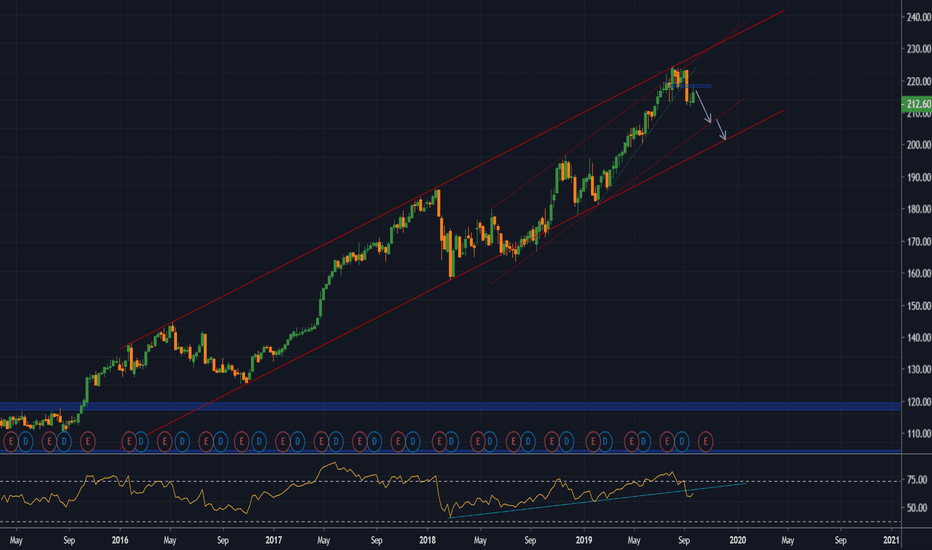
Task: Select the teal trendline under the RSI curve
Action: (x=597, y=501)
